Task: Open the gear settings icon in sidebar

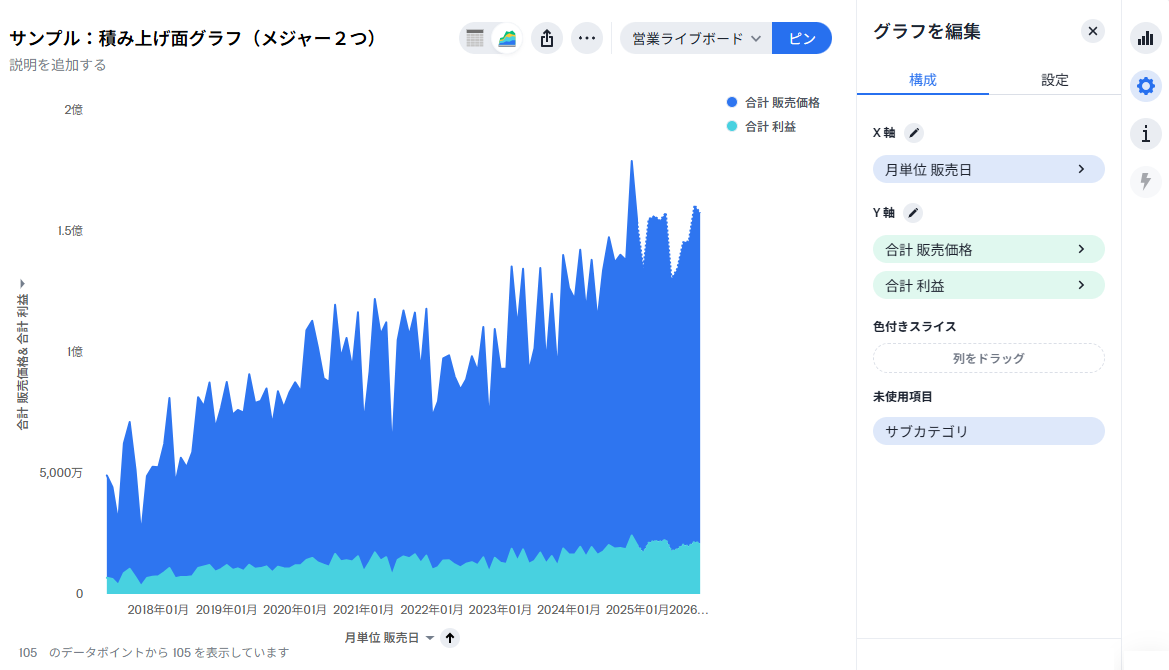Action: coord(1145,86)
